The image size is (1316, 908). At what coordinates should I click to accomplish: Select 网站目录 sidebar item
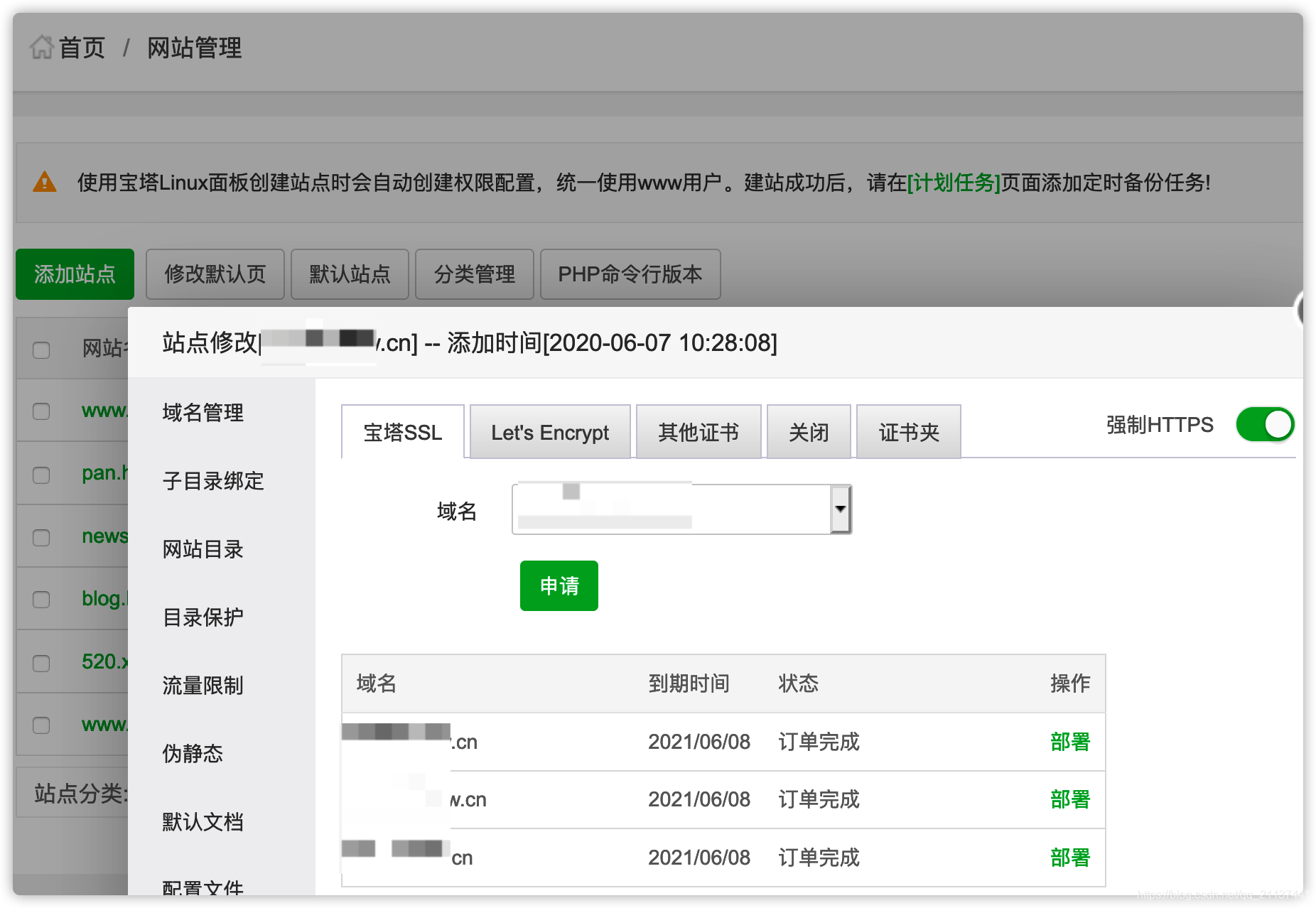[203, 549]
